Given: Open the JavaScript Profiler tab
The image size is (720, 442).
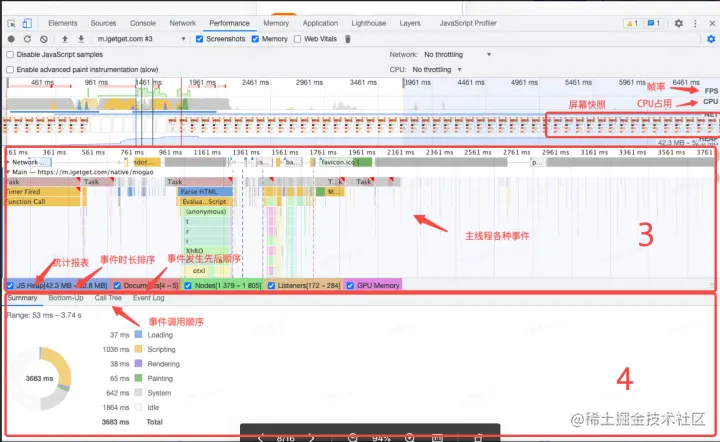Looking at the screenshot, I should (468, 23).
